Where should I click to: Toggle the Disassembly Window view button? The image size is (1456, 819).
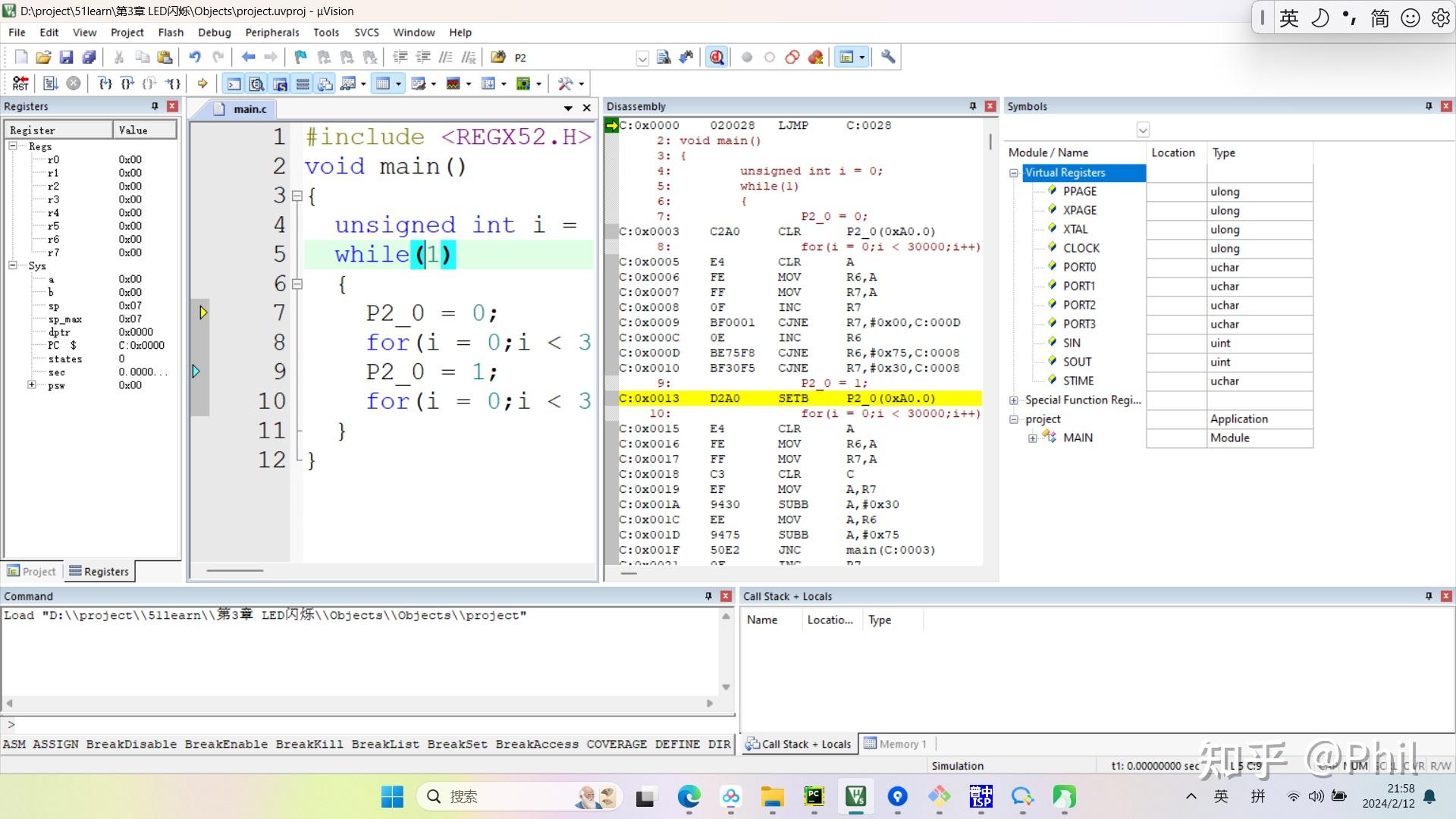pos(257,83)
